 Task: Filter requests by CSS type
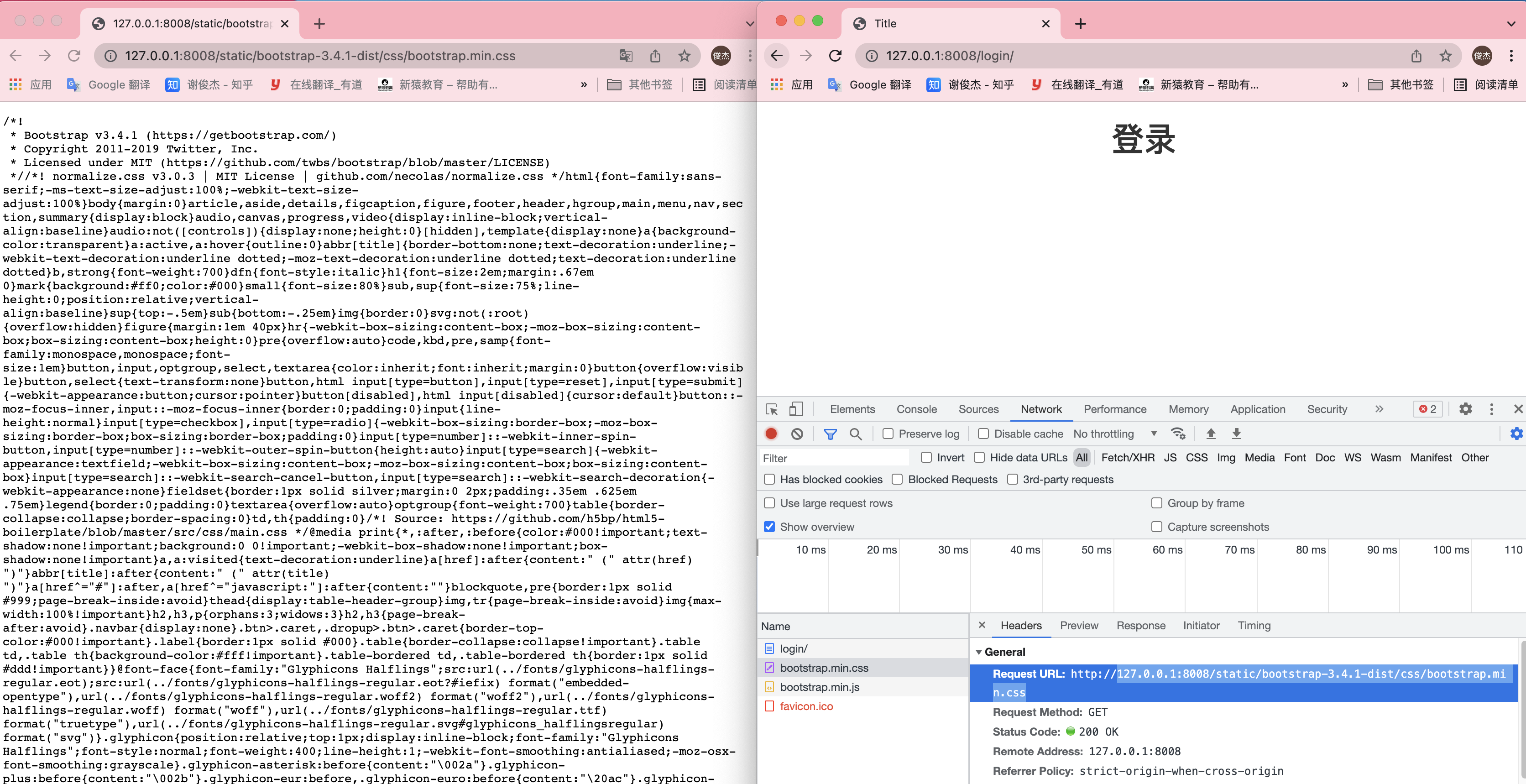1196,457
